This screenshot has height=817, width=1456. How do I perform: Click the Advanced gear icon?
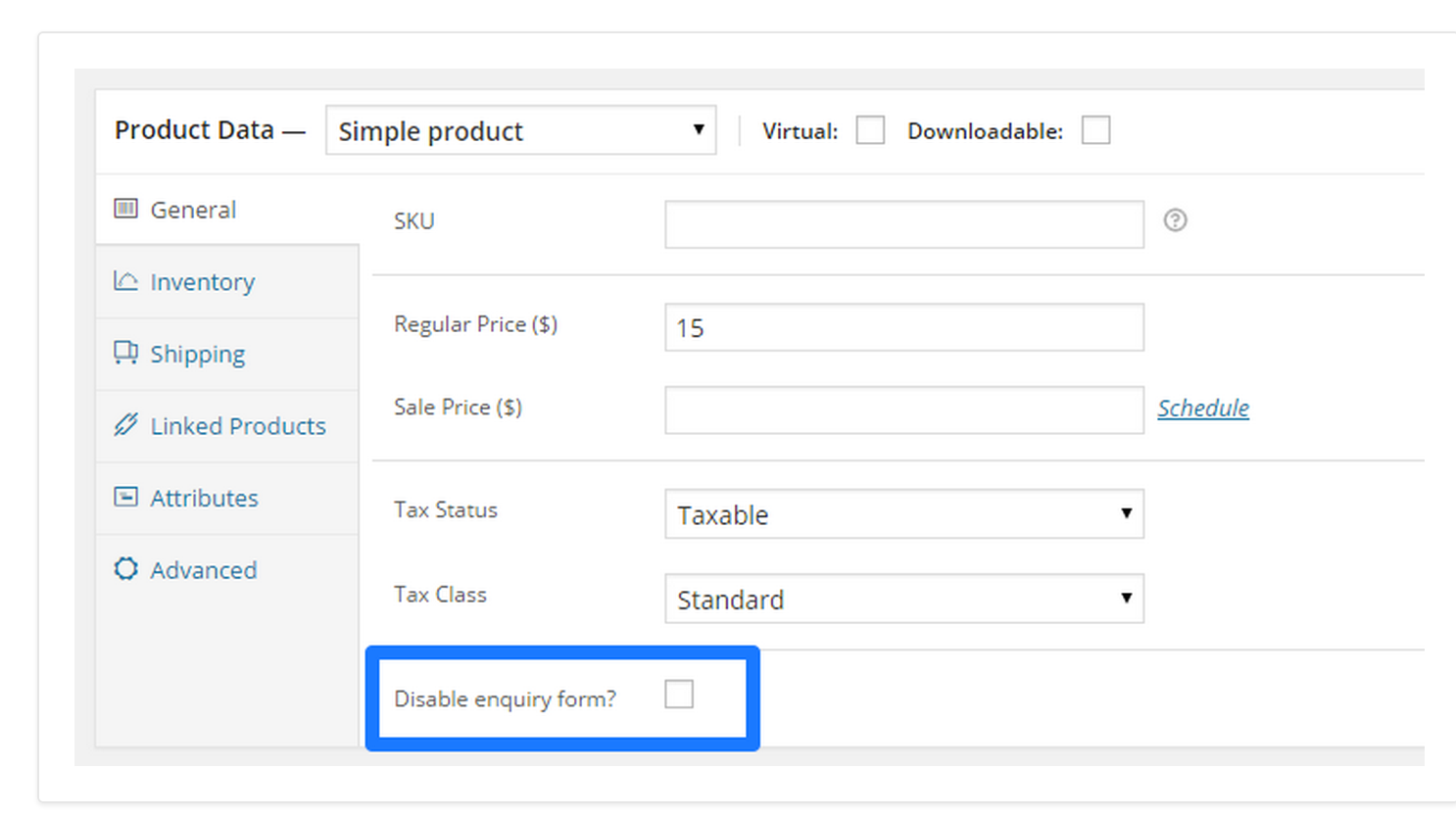(125, 569)
